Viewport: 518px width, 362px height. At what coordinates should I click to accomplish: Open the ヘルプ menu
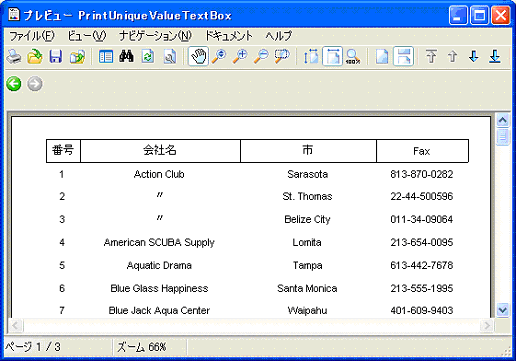279,36
